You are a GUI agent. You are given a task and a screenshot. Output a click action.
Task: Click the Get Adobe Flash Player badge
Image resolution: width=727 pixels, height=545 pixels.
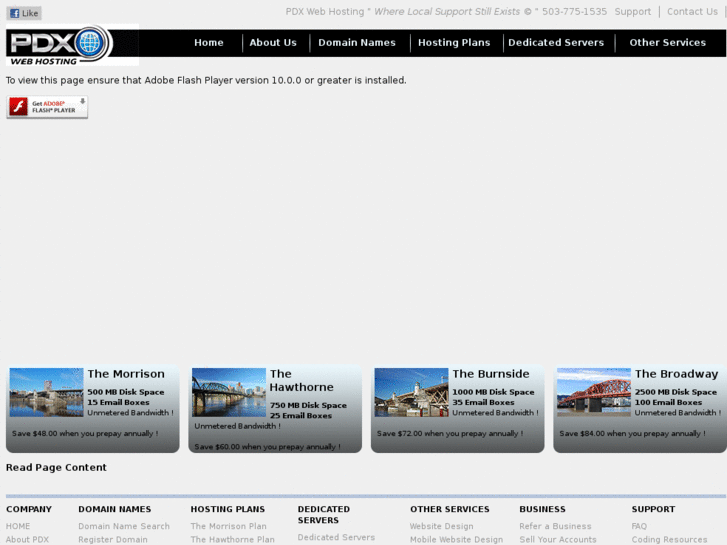click(x=47, y=107)
